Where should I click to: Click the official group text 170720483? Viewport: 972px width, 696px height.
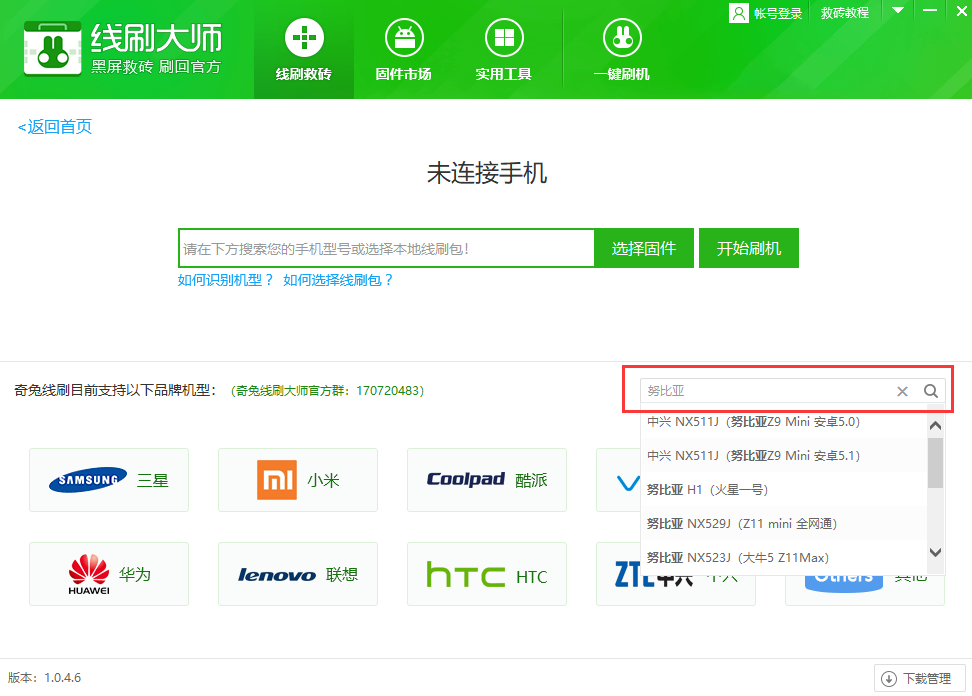click(327, 390)
